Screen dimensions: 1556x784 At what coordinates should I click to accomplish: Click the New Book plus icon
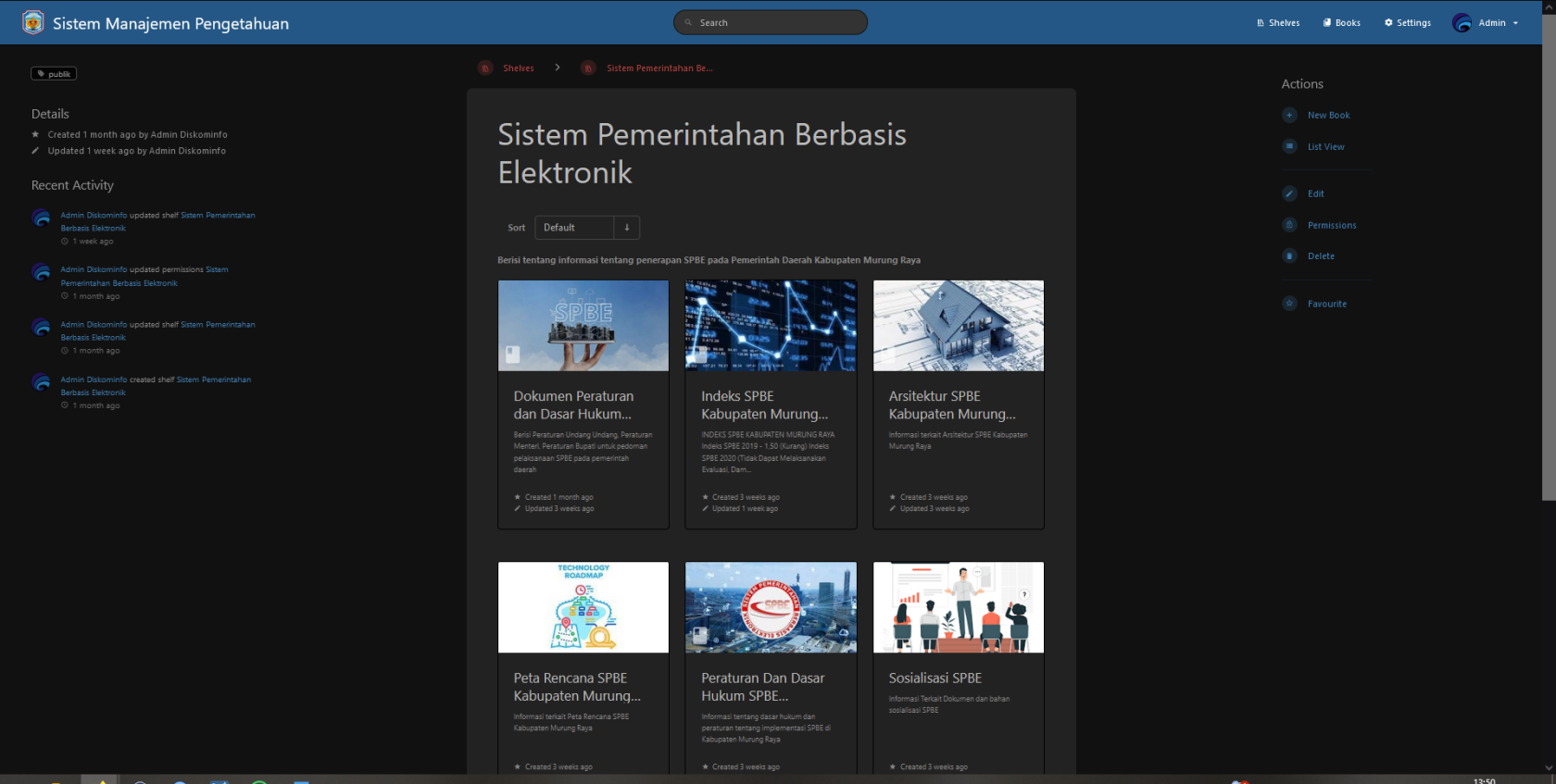point(1289,115)
